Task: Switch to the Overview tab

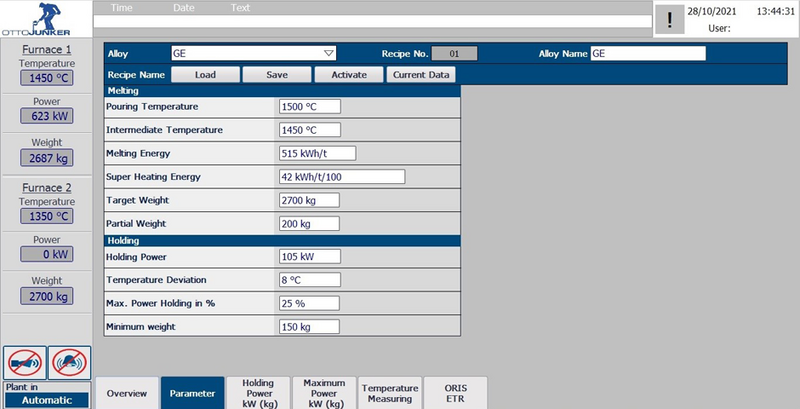Action: coord(127,393)
